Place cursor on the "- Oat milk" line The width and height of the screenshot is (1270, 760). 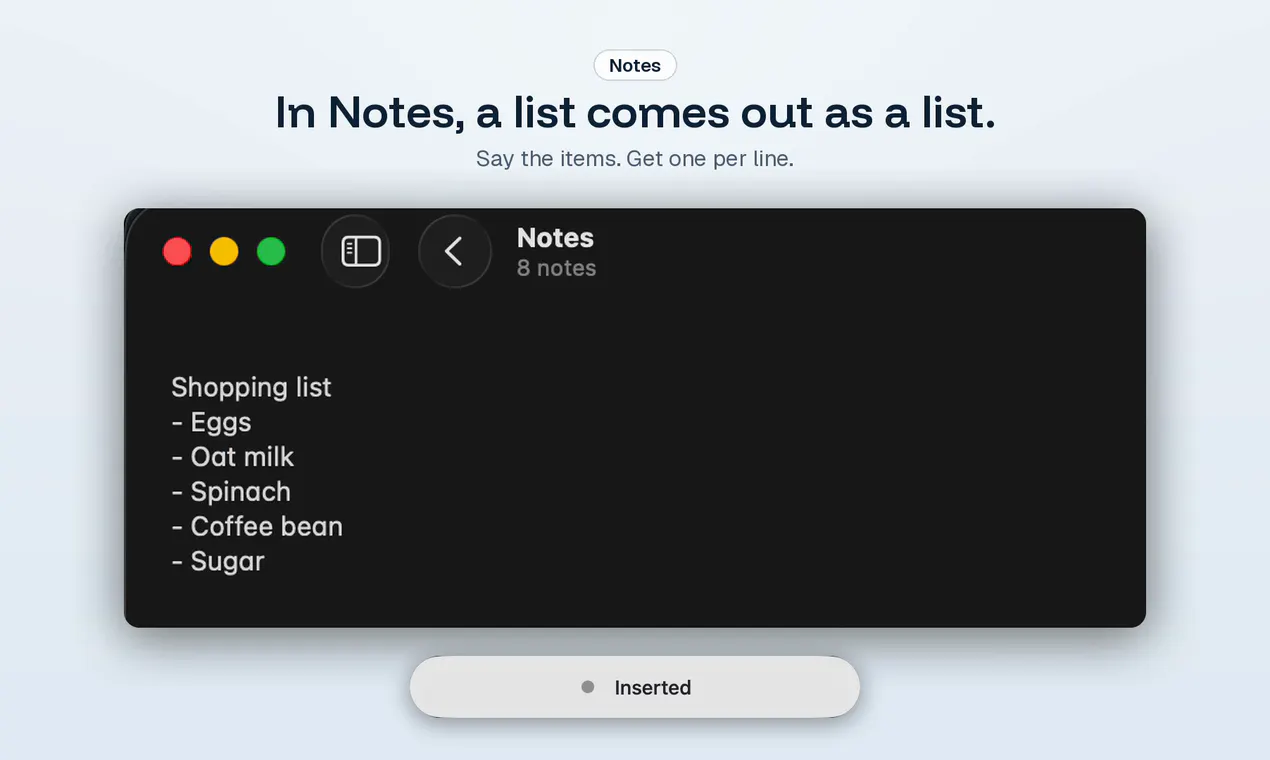click(232, 457)
